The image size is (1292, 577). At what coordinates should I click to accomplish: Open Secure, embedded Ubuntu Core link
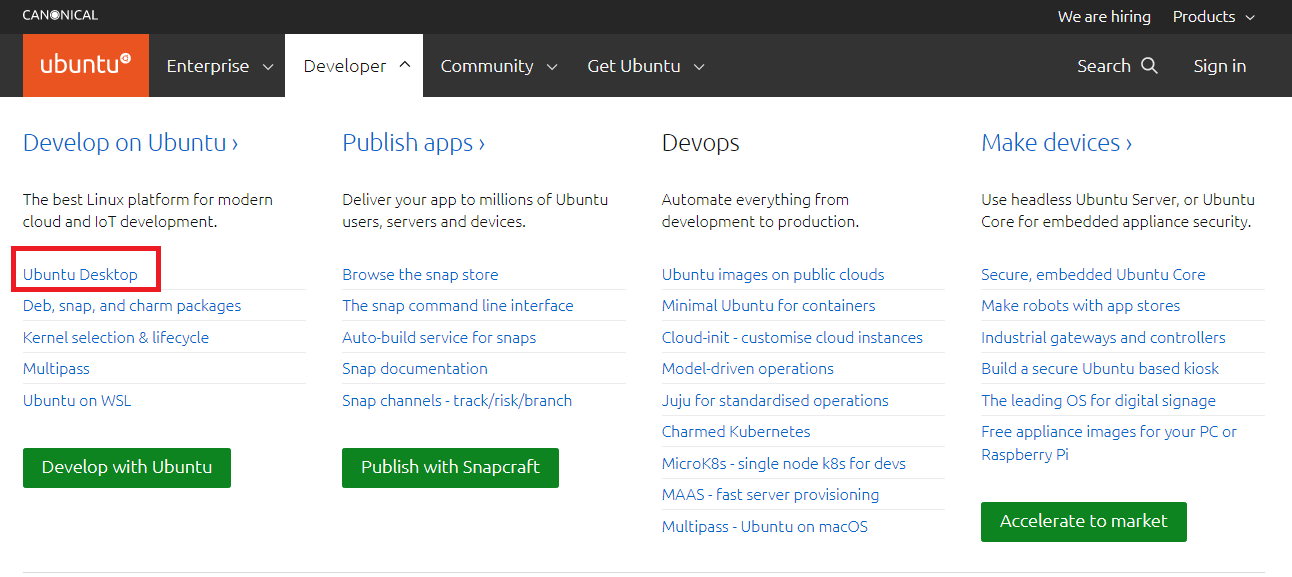1093,274
